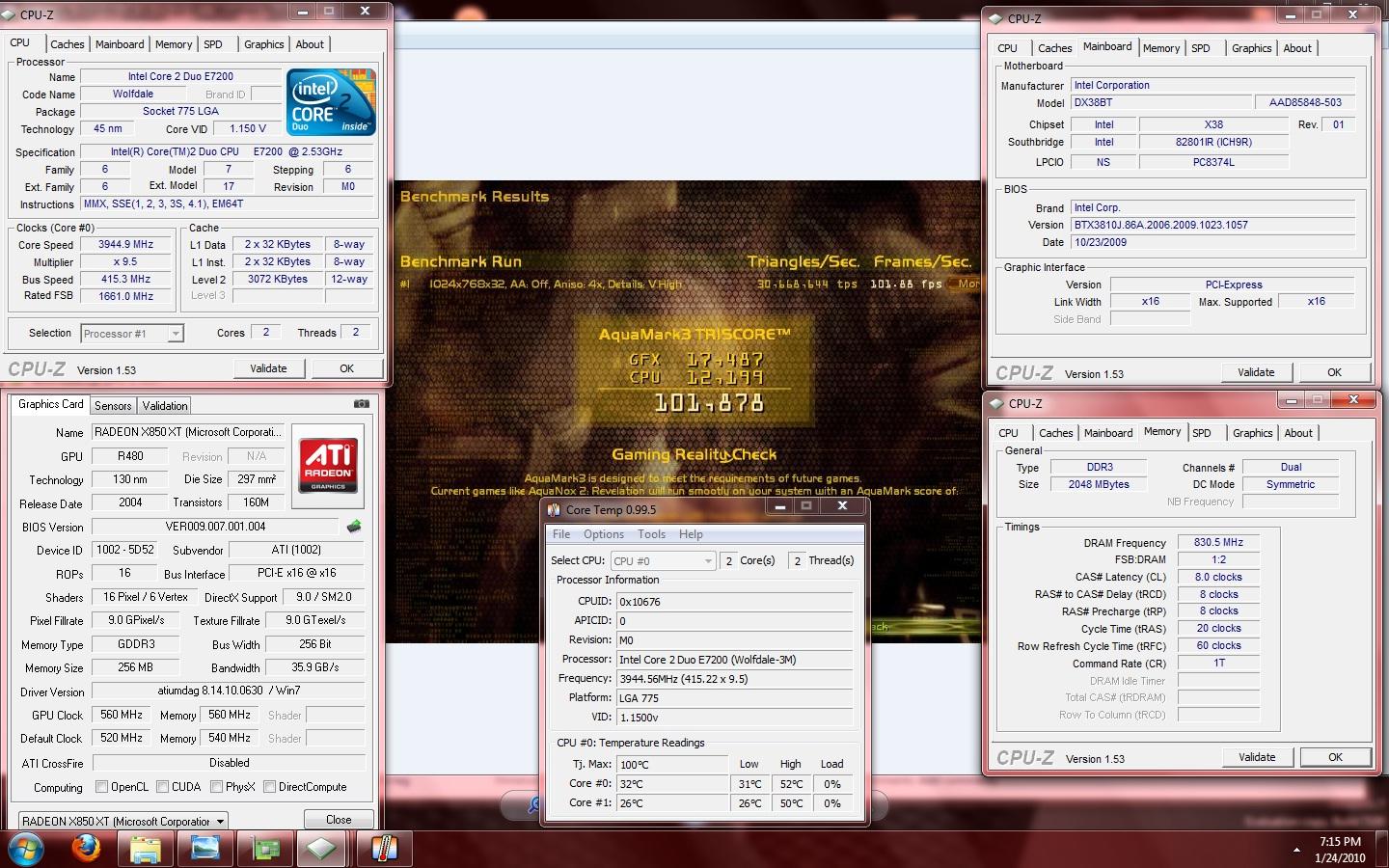Screen dimensions: 1389x868
Task: Show hidden system tray icons
Action: pos(1295,850)
